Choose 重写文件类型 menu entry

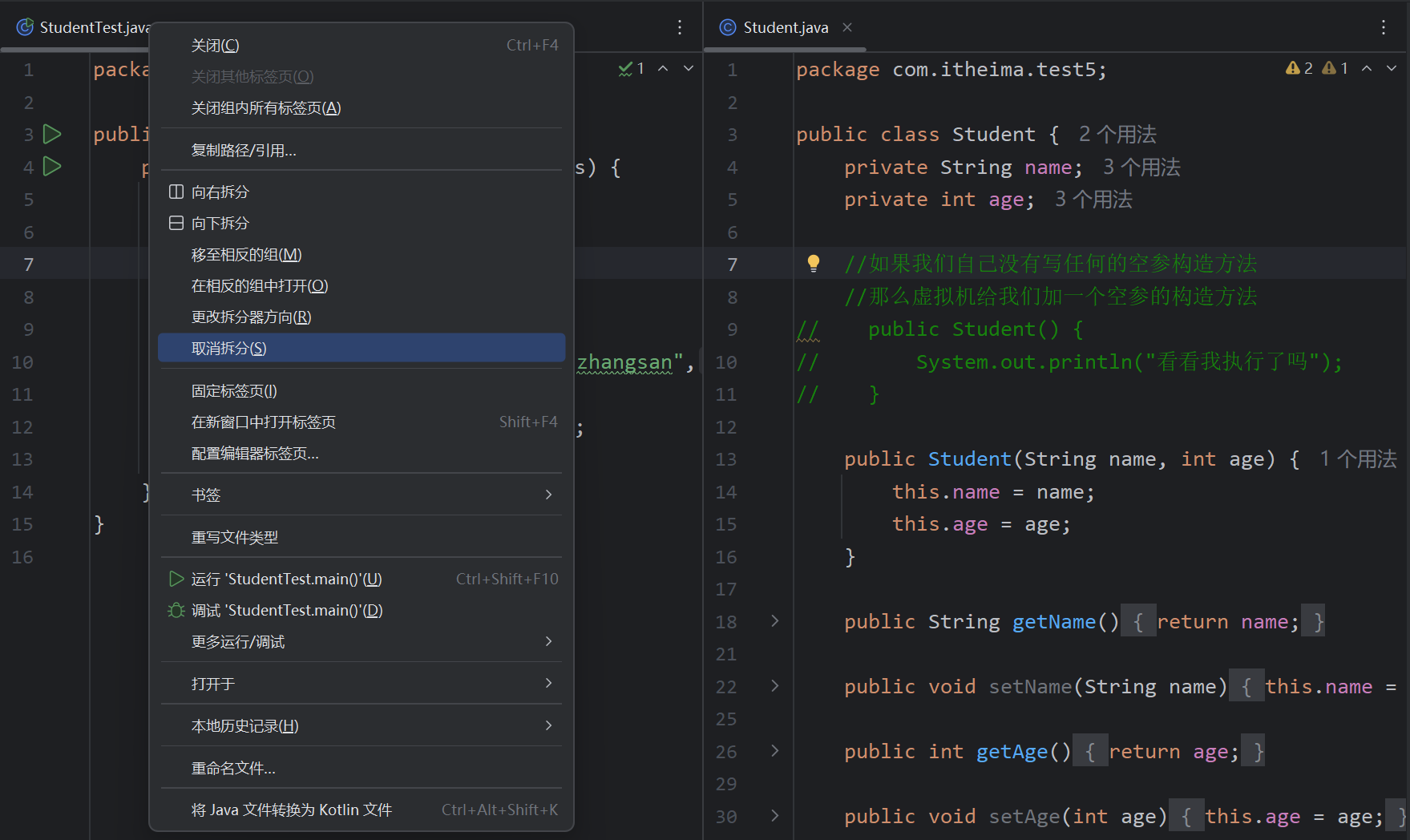[x=362, y=538]
